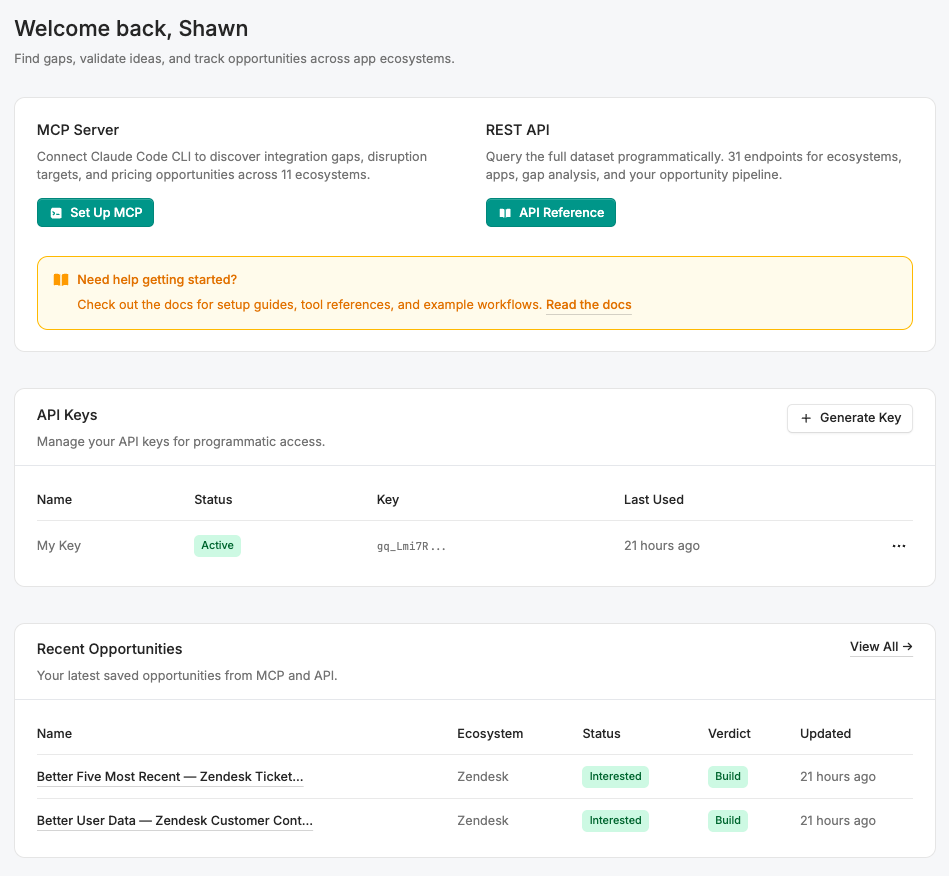
Task: Click the My Key name cell
Action: point(59,546)
